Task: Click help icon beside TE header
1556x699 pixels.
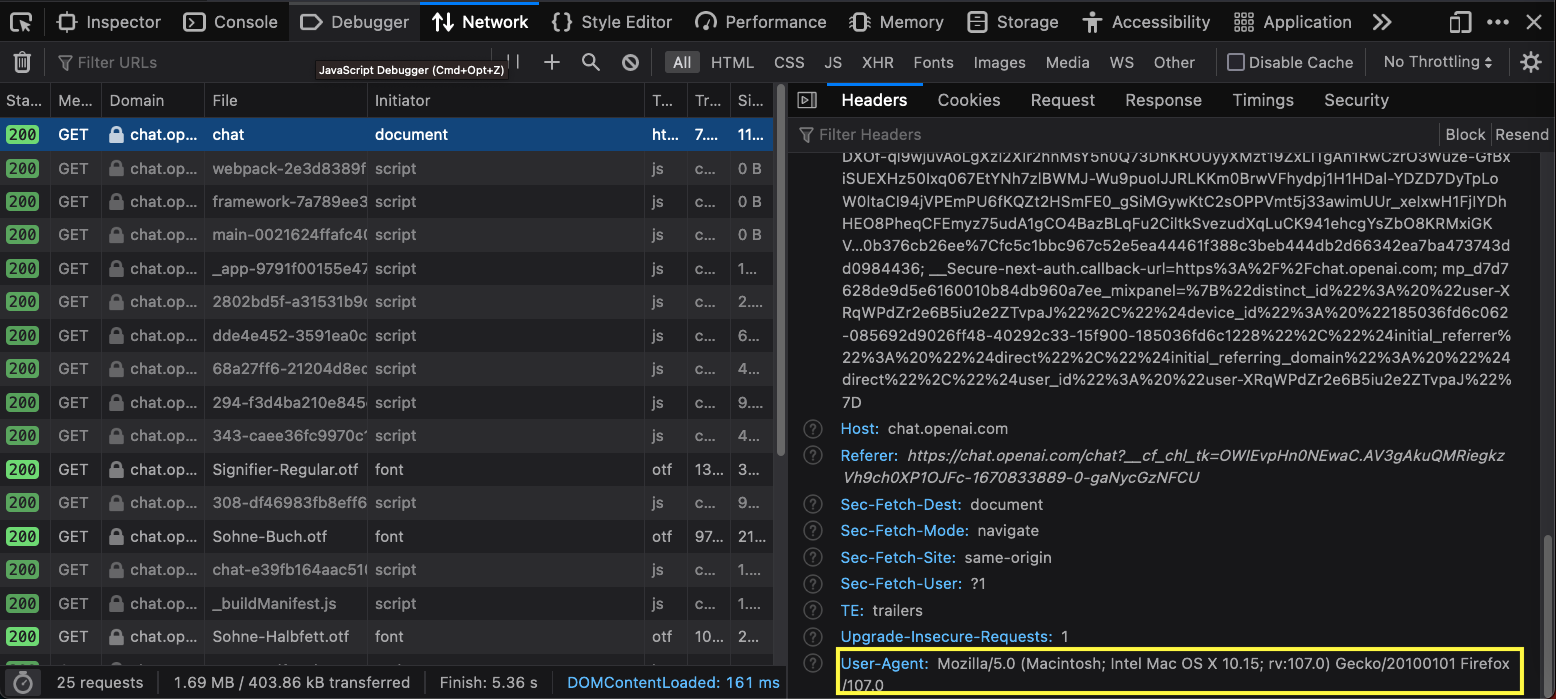Action: (814, 610)
